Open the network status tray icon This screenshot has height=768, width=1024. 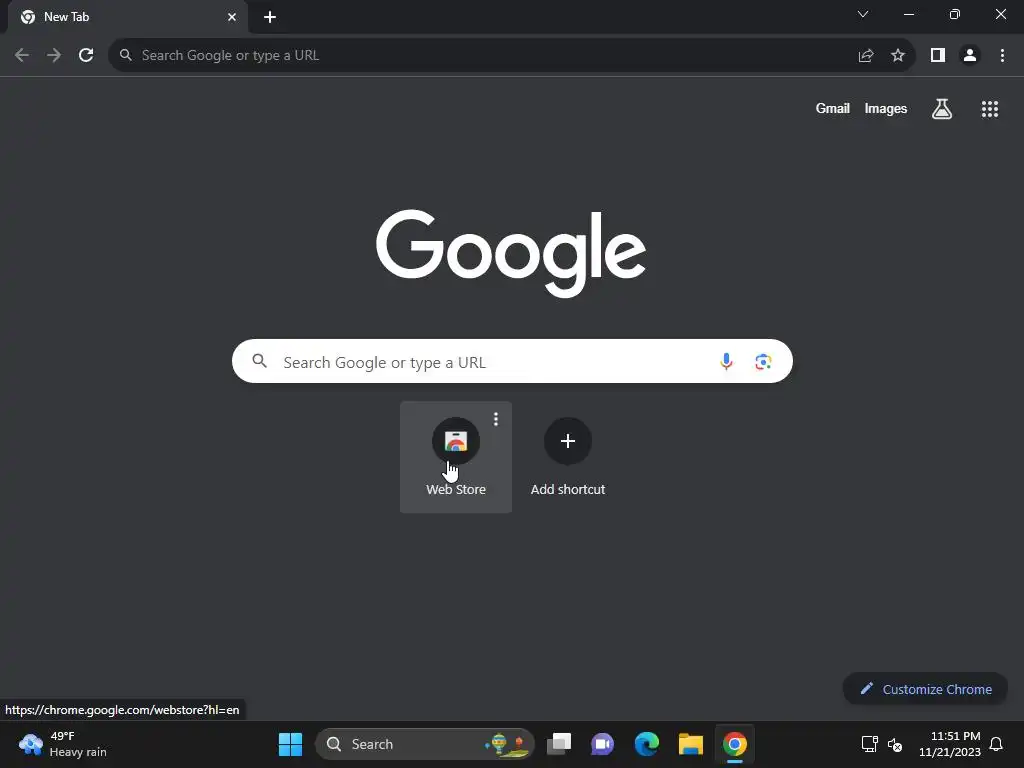[x=869, y=744]
